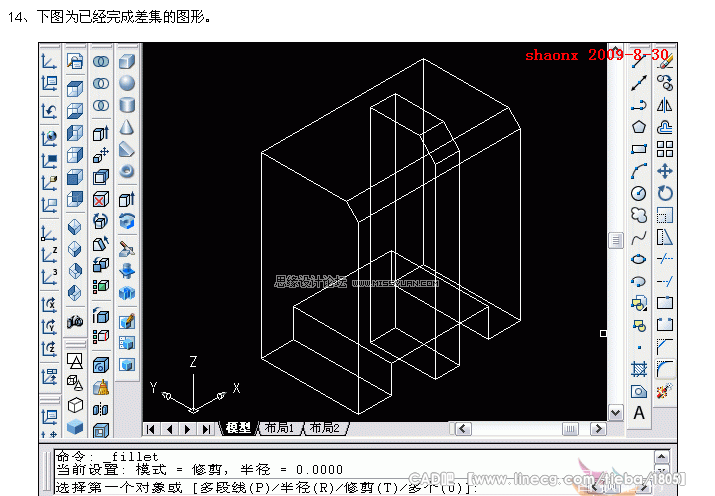Select the Cone solid tool
Screen dimensions: 715x496
coord(127,127)
